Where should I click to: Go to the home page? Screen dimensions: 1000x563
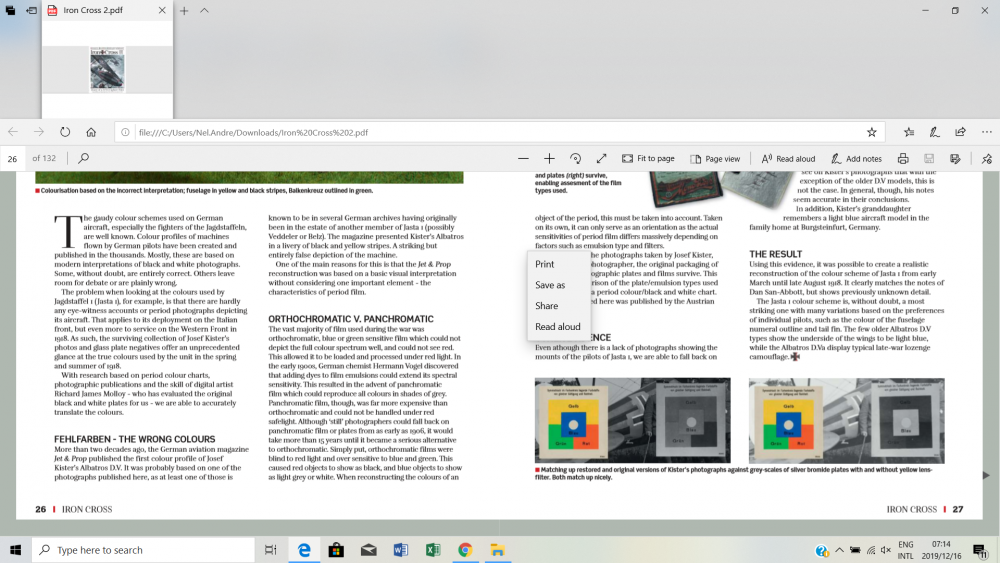point(91,132)
